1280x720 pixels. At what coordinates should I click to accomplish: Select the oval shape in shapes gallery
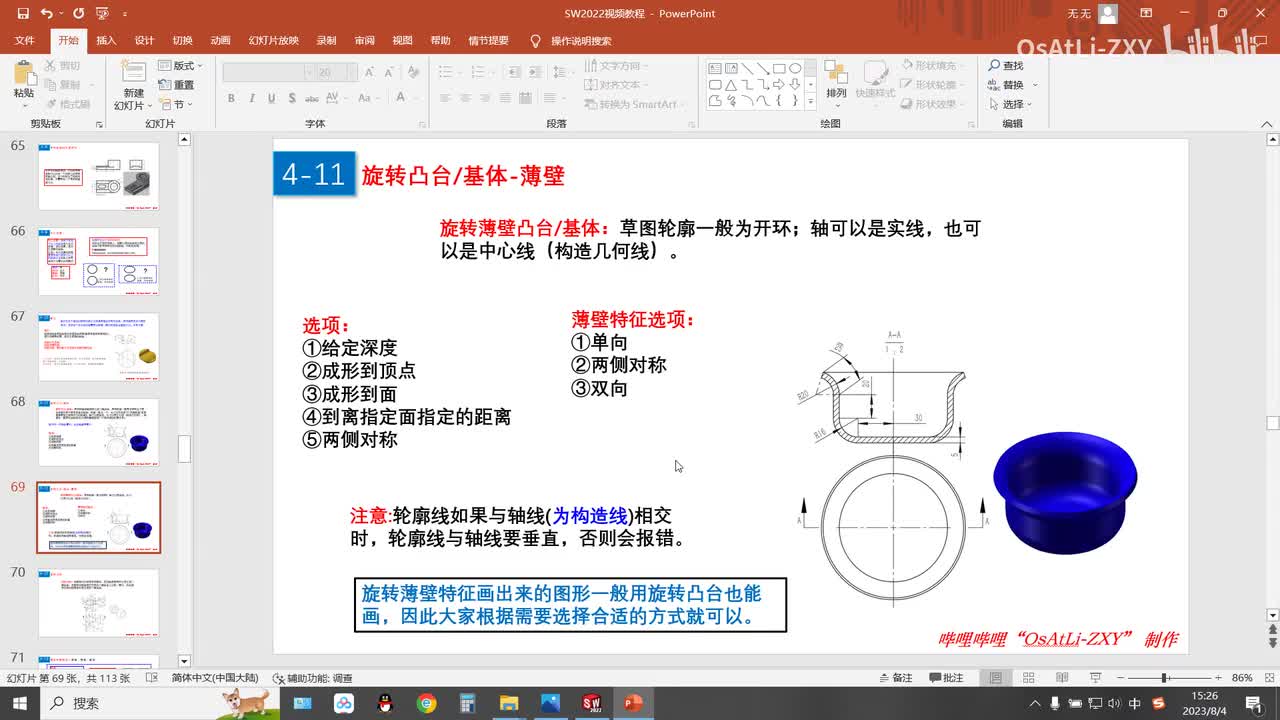pyautogui.click(x=795, y=69)
